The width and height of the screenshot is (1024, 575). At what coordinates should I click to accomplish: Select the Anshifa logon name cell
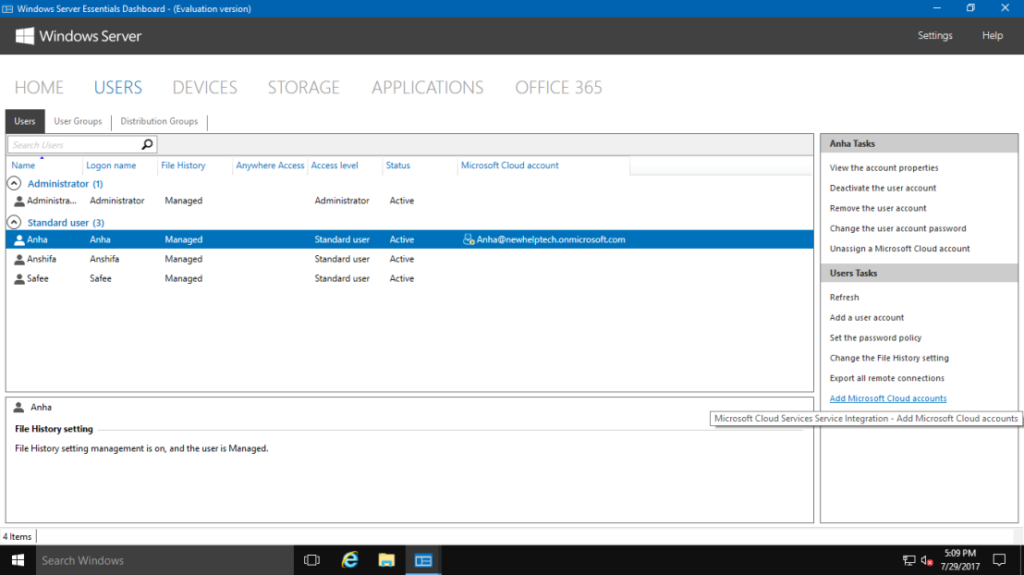coord(104,259)
